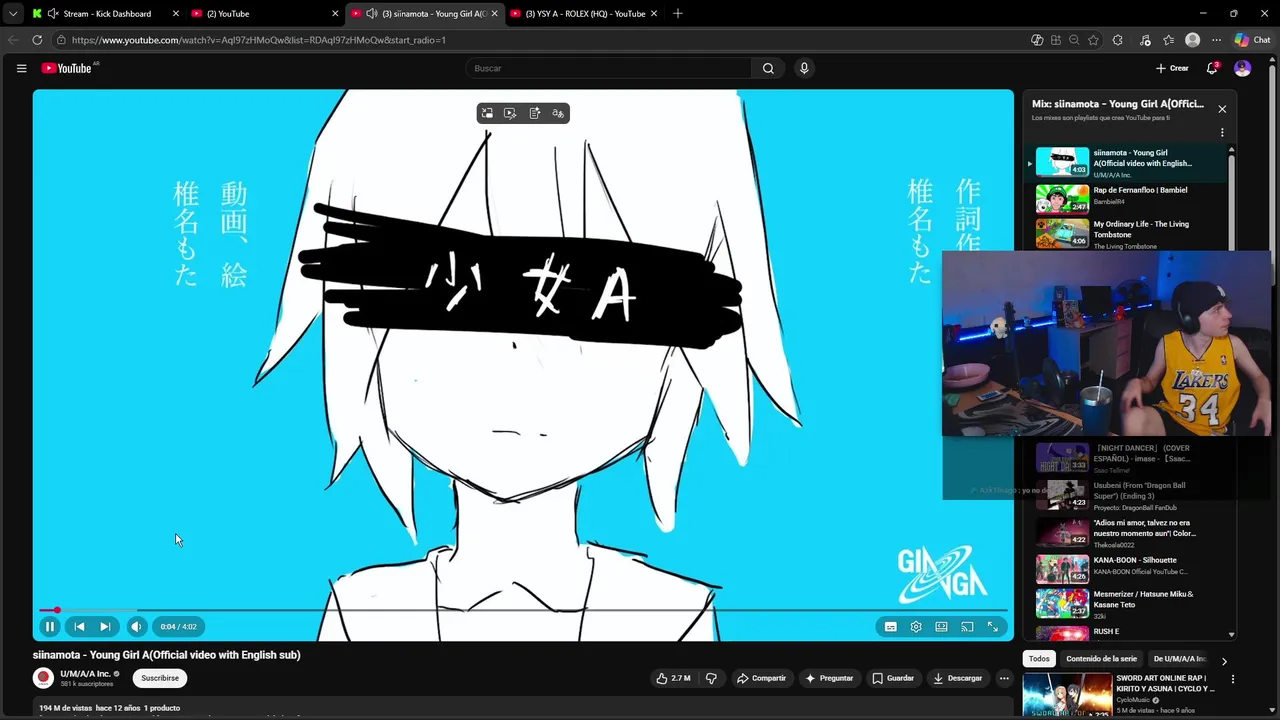Enter fullscreen on the video
The image size is (1280, 720).
pyautogui.click(x=993, y=627)
